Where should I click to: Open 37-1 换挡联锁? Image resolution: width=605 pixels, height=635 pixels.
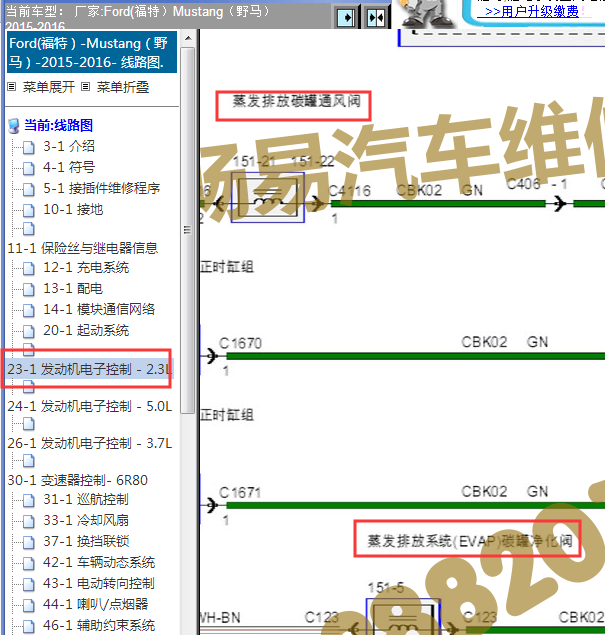[x=86, y=541]
